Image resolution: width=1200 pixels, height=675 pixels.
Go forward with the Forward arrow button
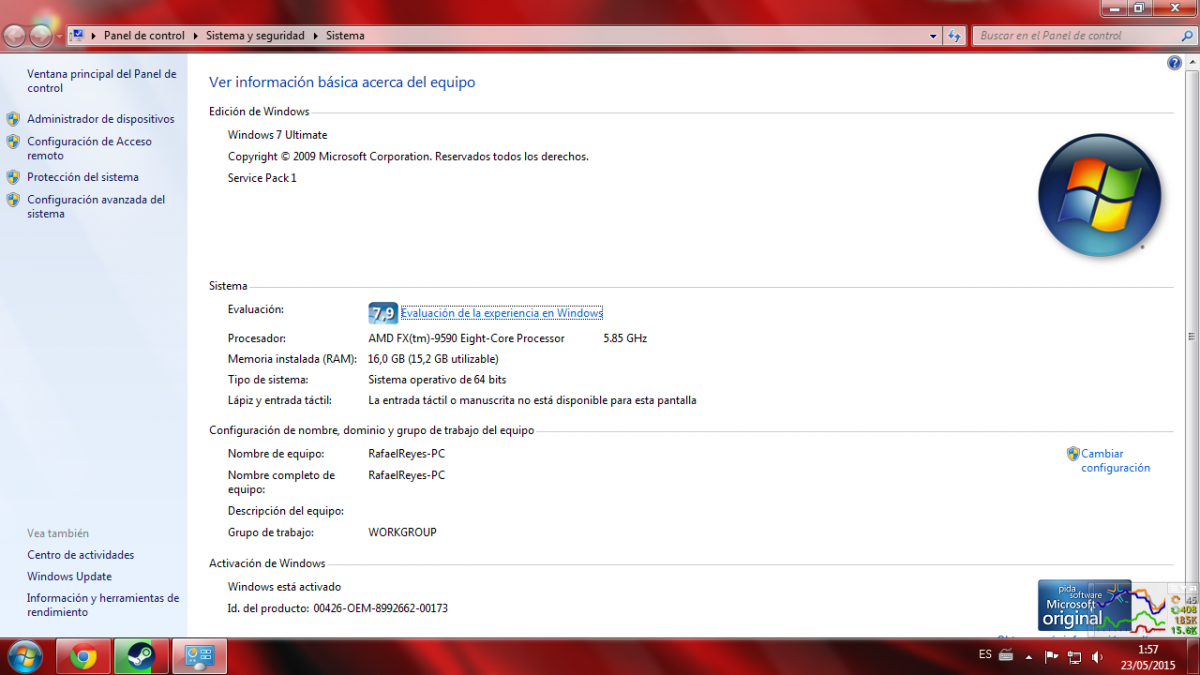coord(41,36)
